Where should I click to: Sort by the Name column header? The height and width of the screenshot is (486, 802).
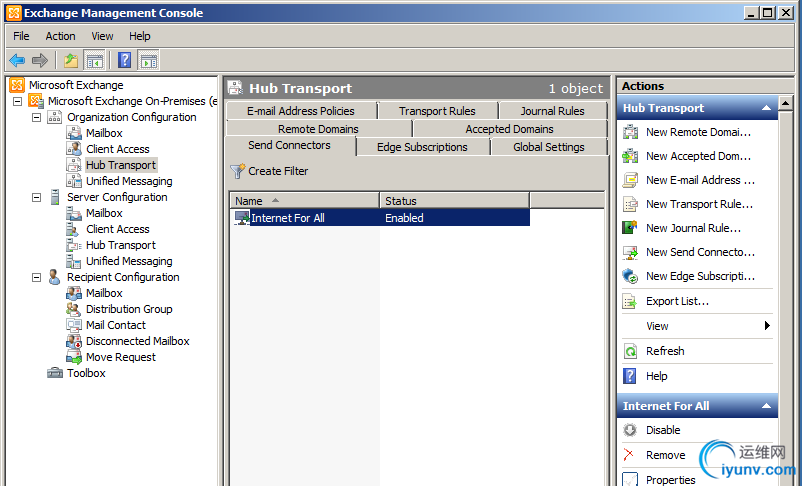click(x=305, y=201)
